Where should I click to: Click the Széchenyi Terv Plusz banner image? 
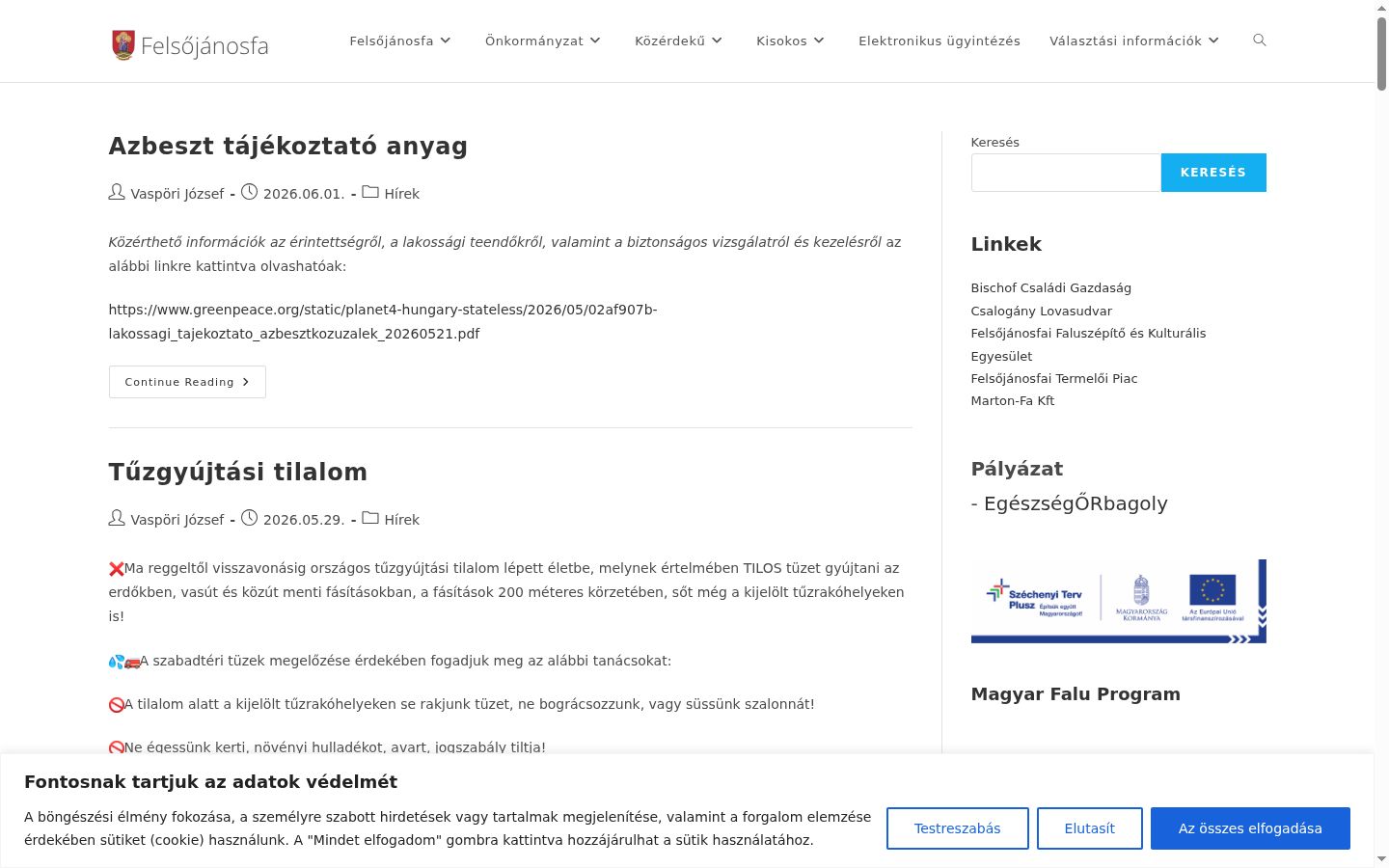coord(1119,601)
